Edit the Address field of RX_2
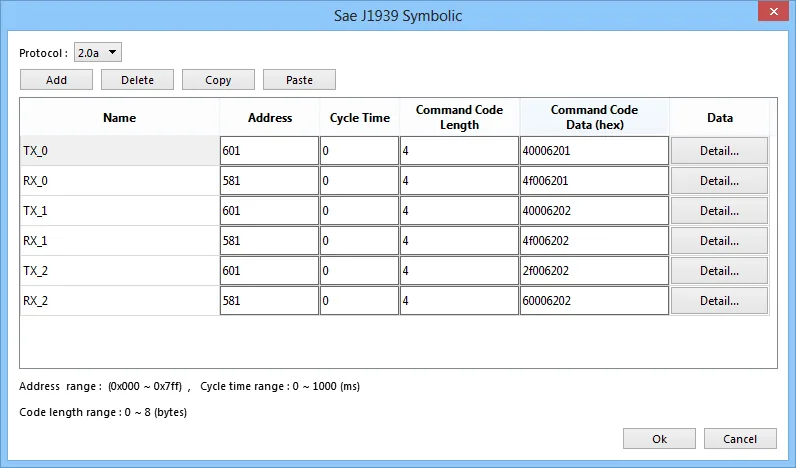 270,300
